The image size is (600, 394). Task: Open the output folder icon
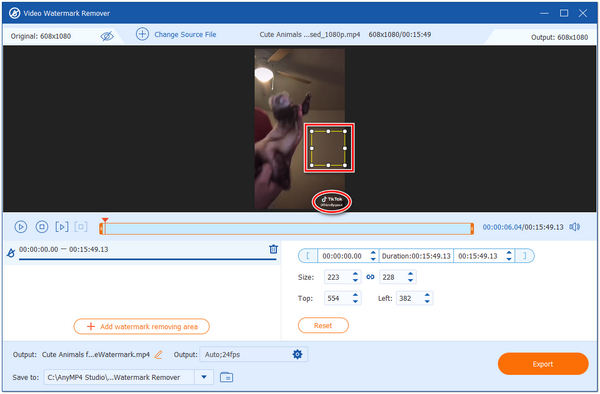227,377
